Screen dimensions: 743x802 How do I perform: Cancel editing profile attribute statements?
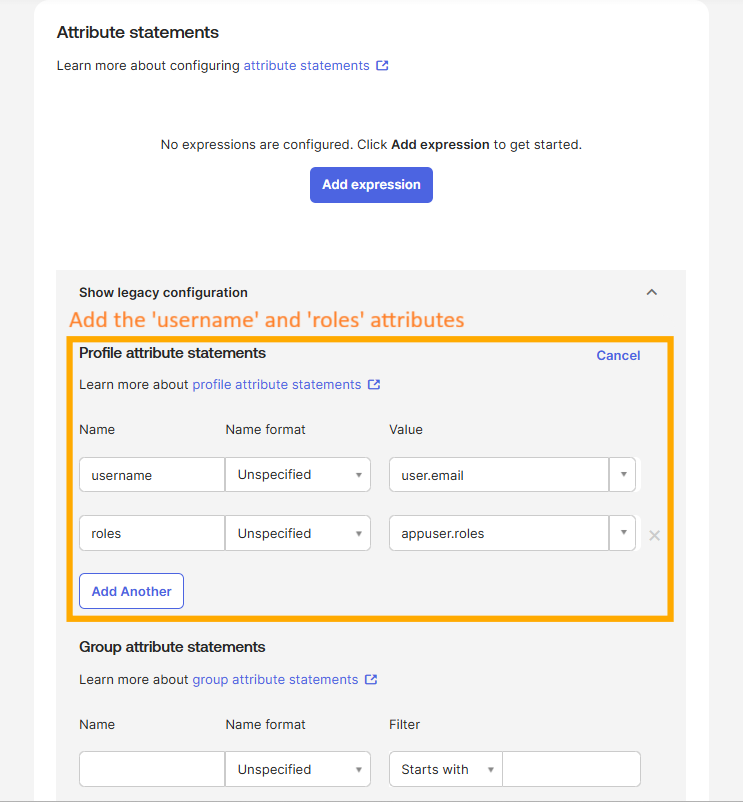[x=618, y=355]
